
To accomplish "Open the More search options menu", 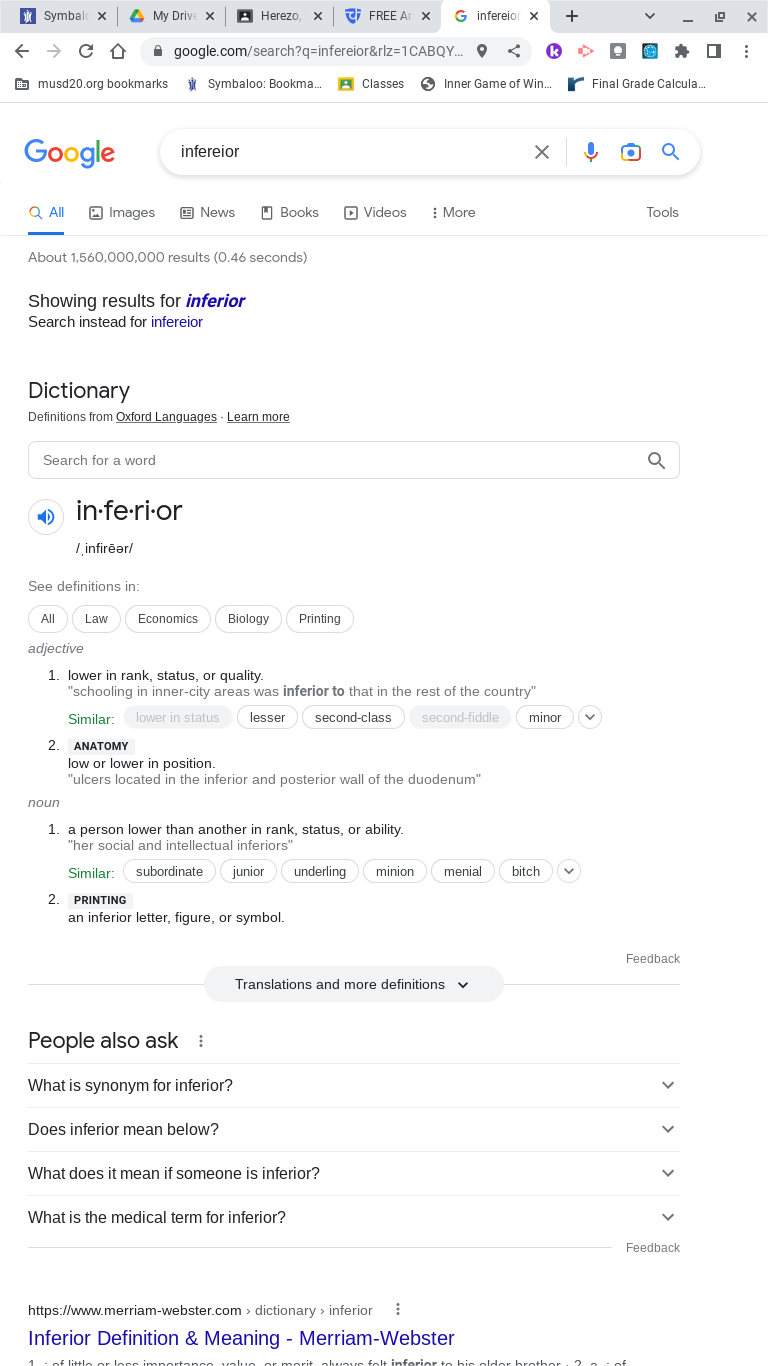I will coord(453,212).
